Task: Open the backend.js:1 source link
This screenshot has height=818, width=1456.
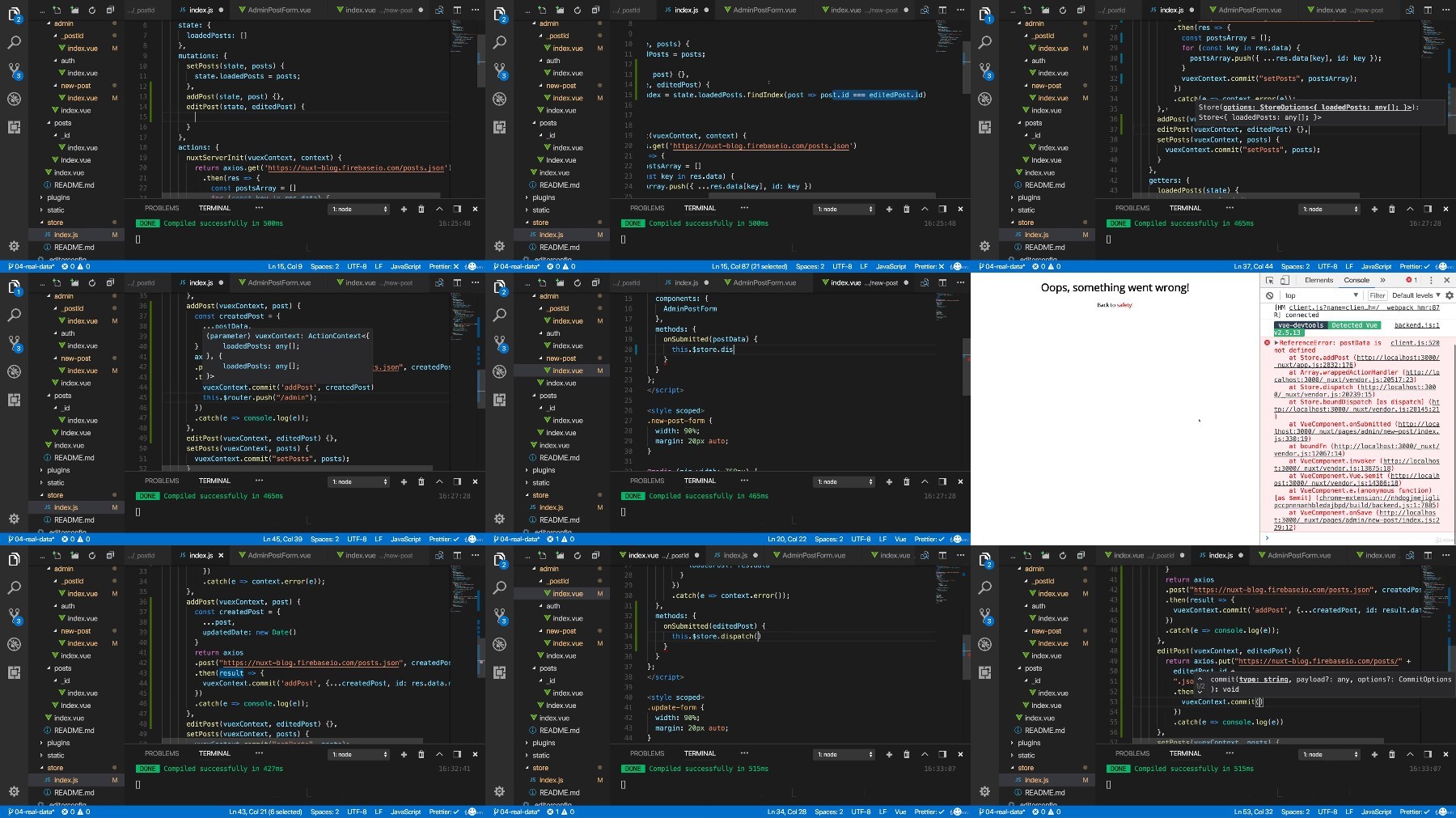Action: click(x=1416, y=325)
